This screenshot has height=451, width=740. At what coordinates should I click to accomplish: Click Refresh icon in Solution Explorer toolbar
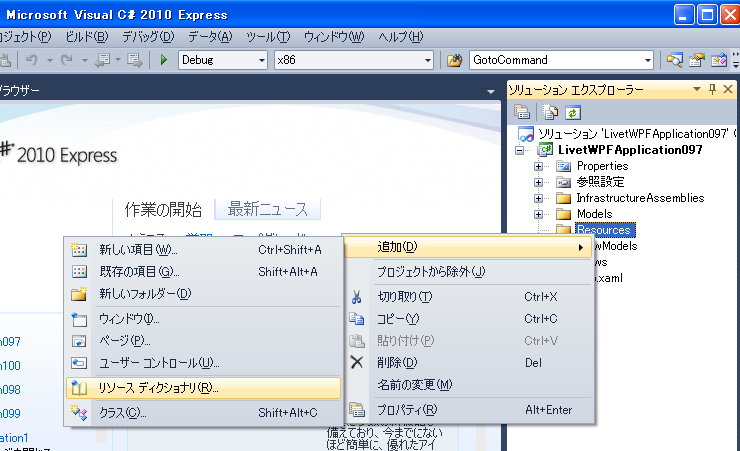(x=573, y=112)
